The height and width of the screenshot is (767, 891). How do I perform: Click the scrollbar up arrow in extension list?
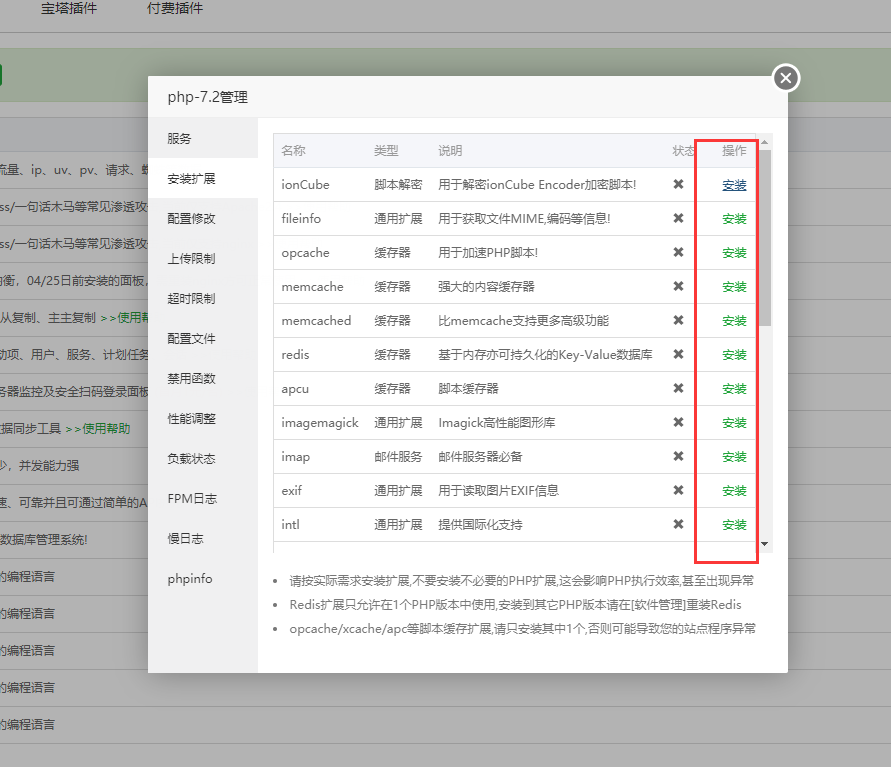coord(765,142)
